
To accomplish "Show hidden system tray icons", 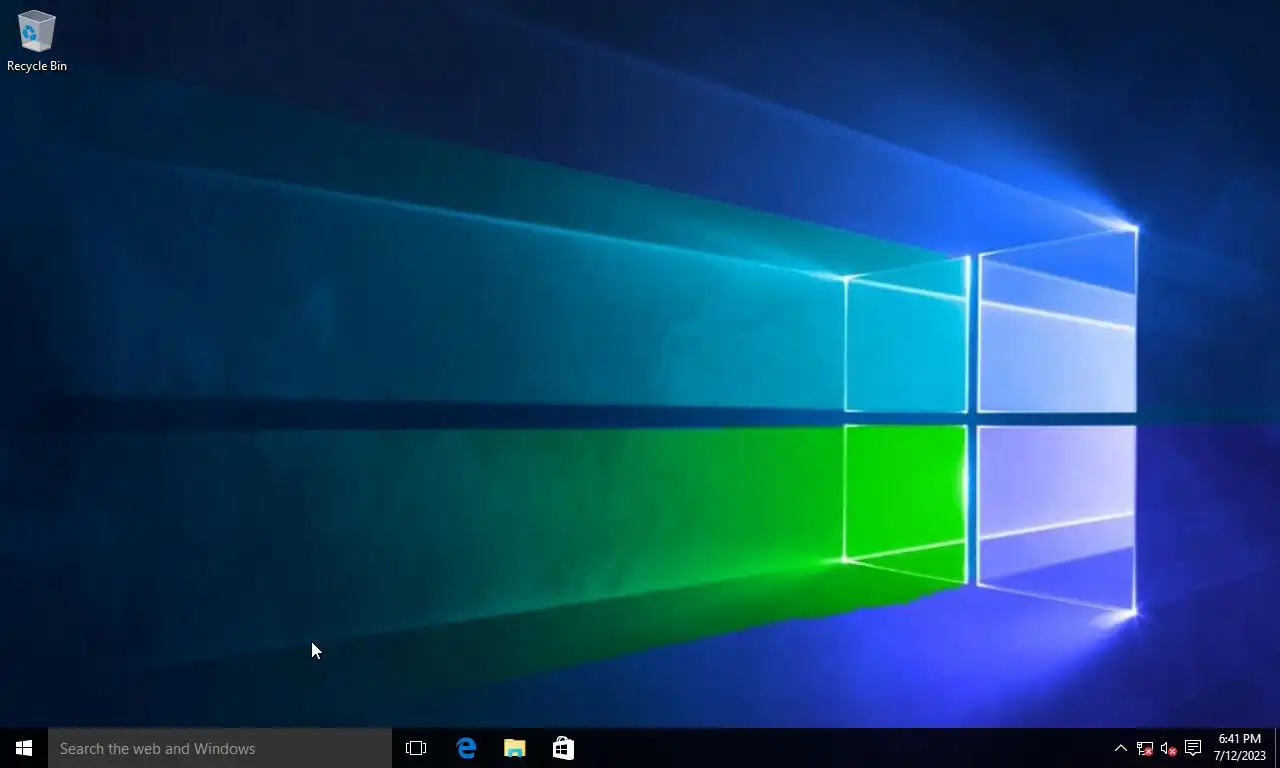I will [x=1121, y=748].
